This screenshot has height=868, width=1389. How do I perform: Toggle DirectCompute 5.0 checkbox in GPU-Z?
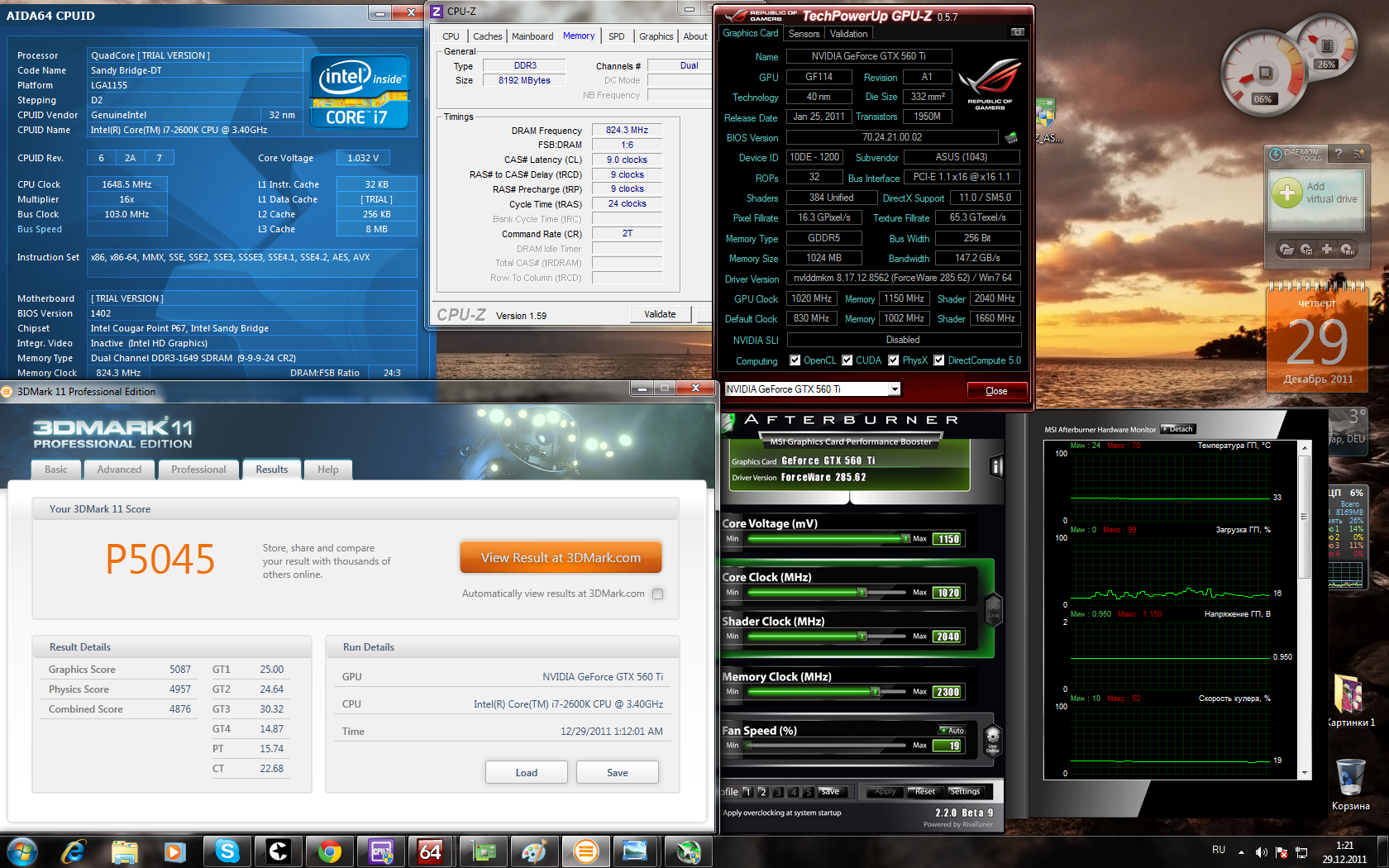[x=938, y=360]
